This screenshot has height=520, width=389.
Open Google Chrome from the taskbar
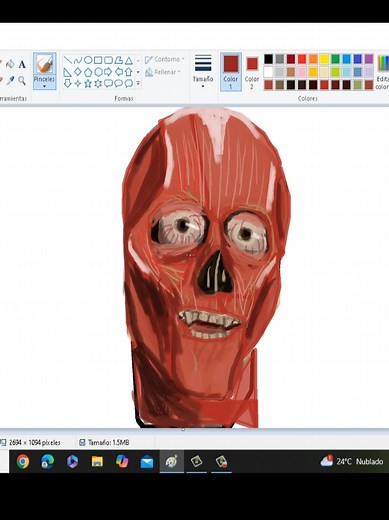[x=23, y=461]
